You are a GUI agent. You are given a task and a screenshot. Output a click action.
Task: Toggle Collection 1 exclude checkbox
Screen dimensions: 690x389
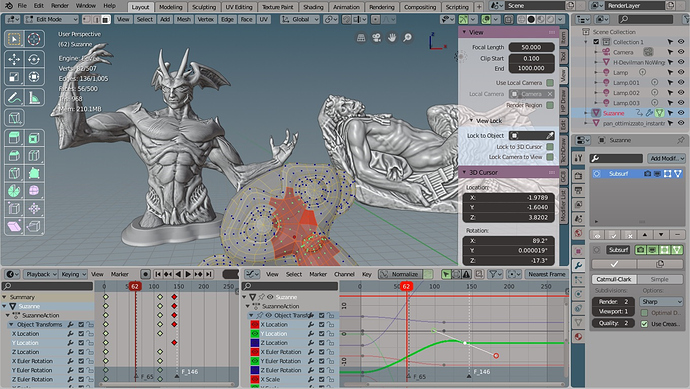(596, 42)
